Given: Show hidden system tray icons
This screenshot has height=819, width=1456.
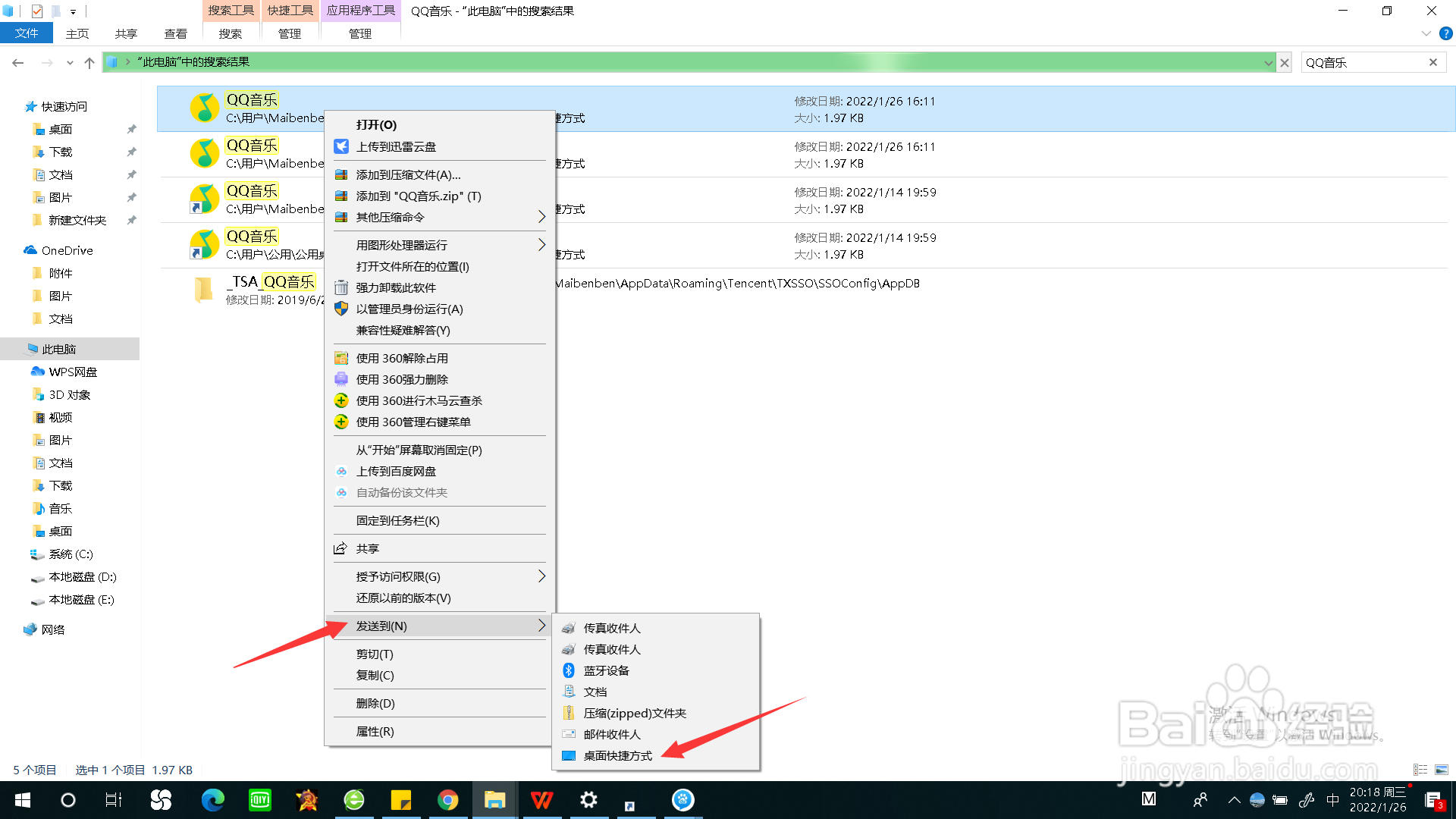Looking at the screenshot, I should (x=1234, y=800).
